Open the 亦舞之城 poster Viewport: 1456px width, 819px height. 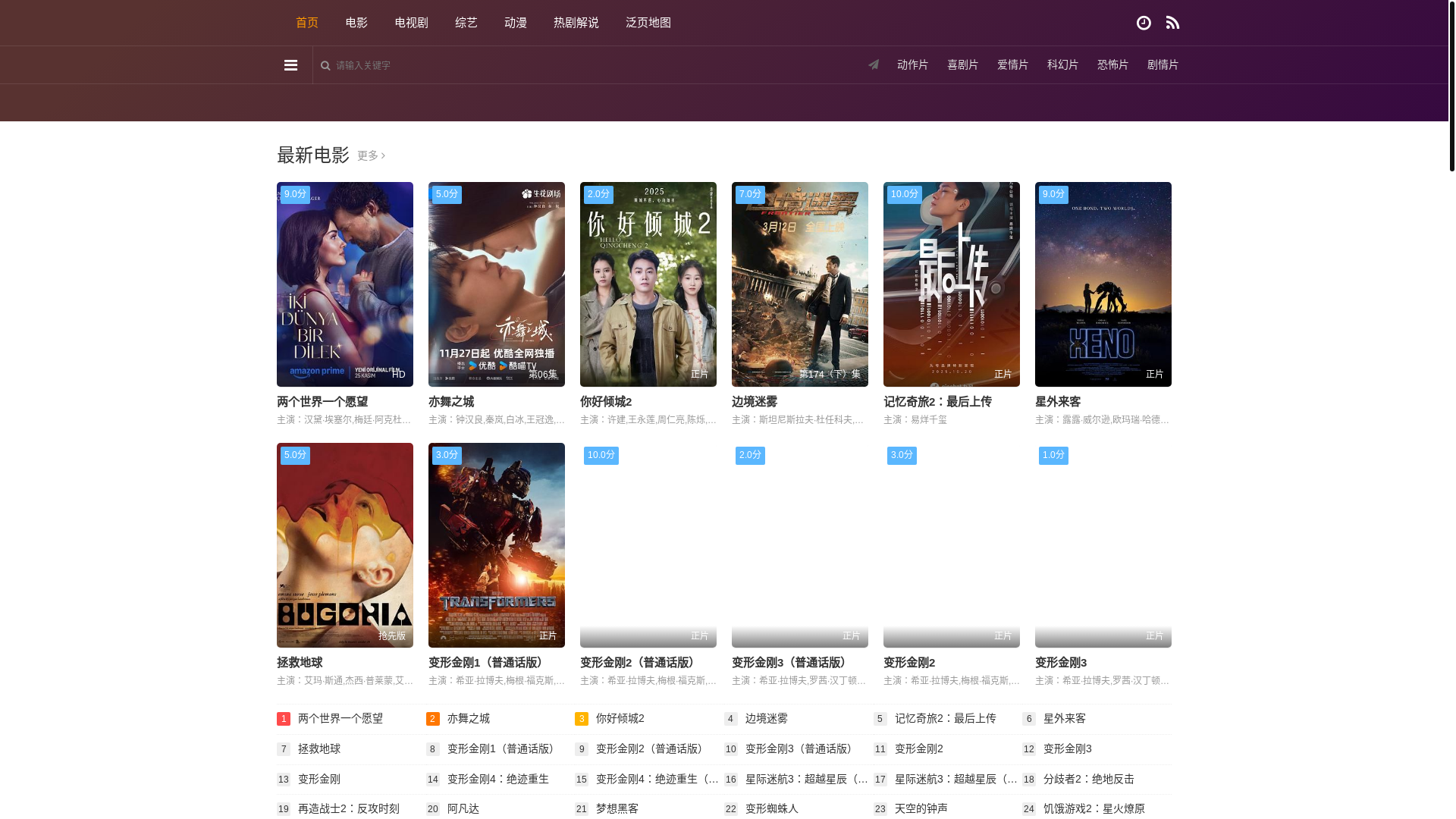click(497, 284)
